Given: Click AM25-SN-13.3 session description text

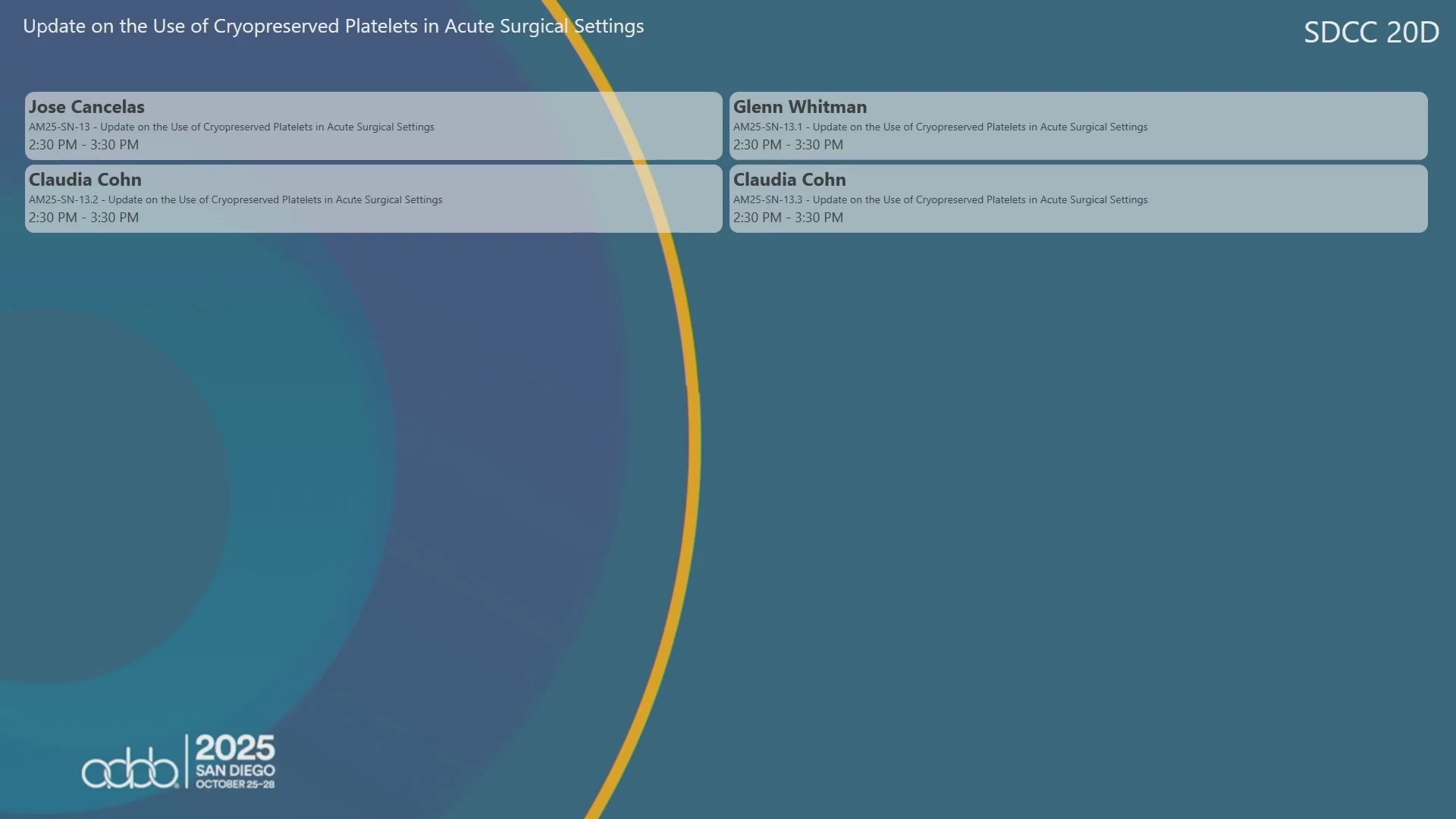Looking at the screenshot, I should click(x=940, y=199).
